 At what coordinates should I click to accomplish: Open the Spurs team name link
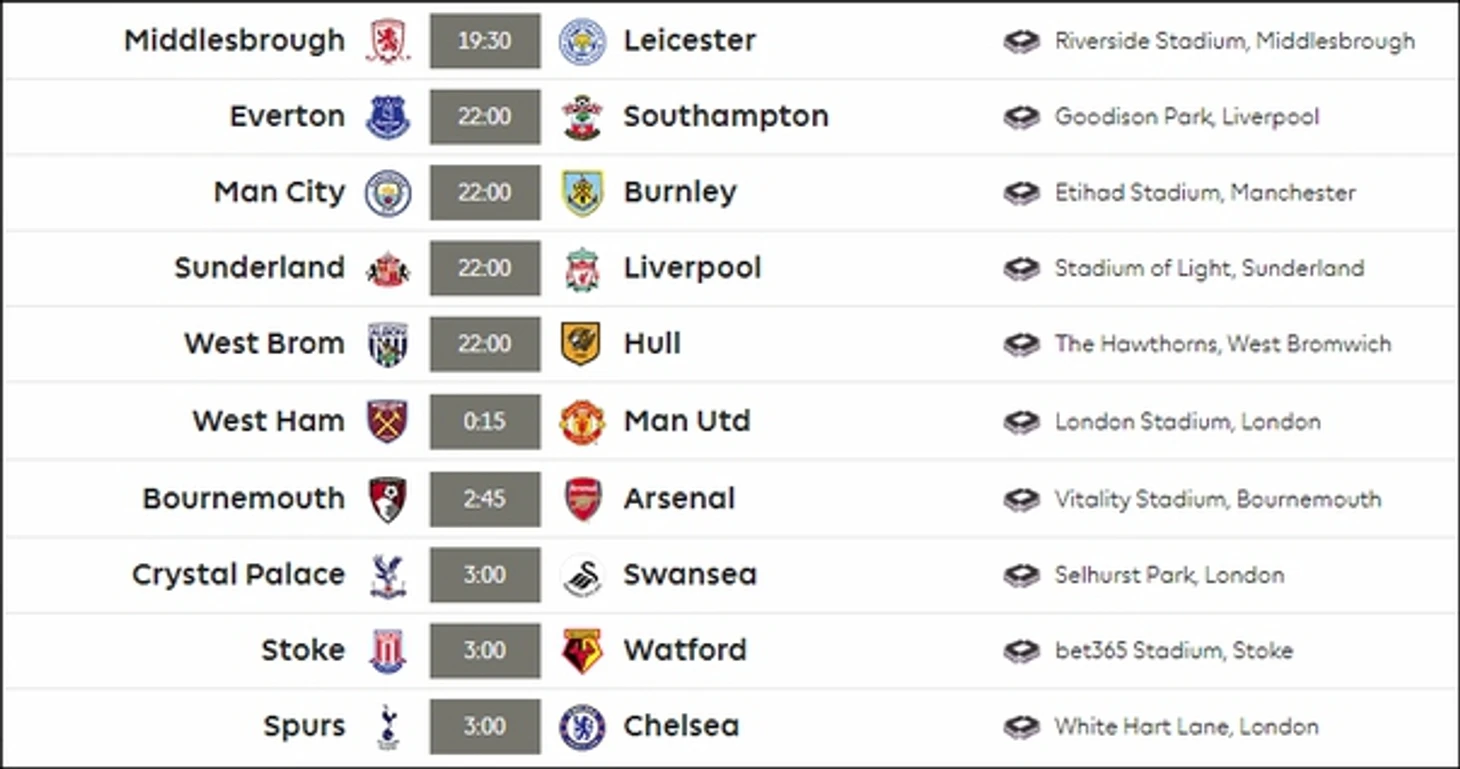point(304,726)
